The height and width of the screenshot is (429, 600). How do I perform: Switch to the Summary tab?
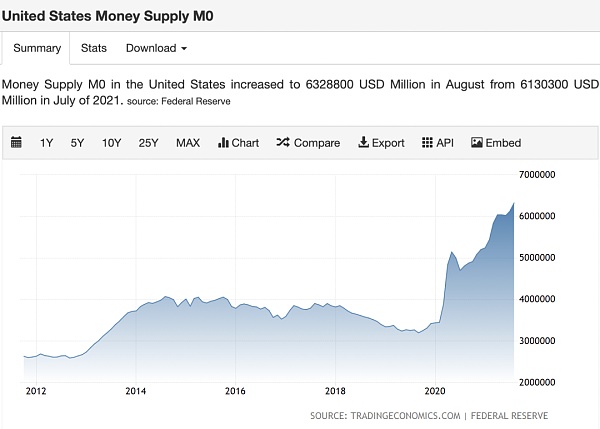37,48
